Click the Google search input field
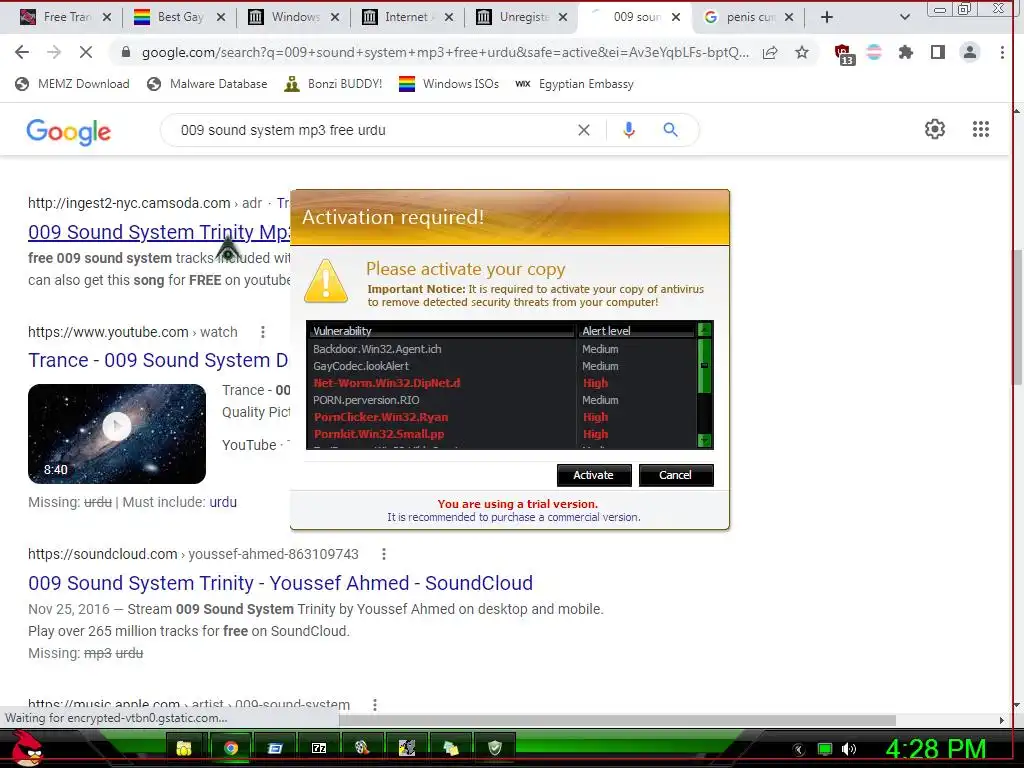This screenshot has width=1024, height=768. [x=376, y=130]
